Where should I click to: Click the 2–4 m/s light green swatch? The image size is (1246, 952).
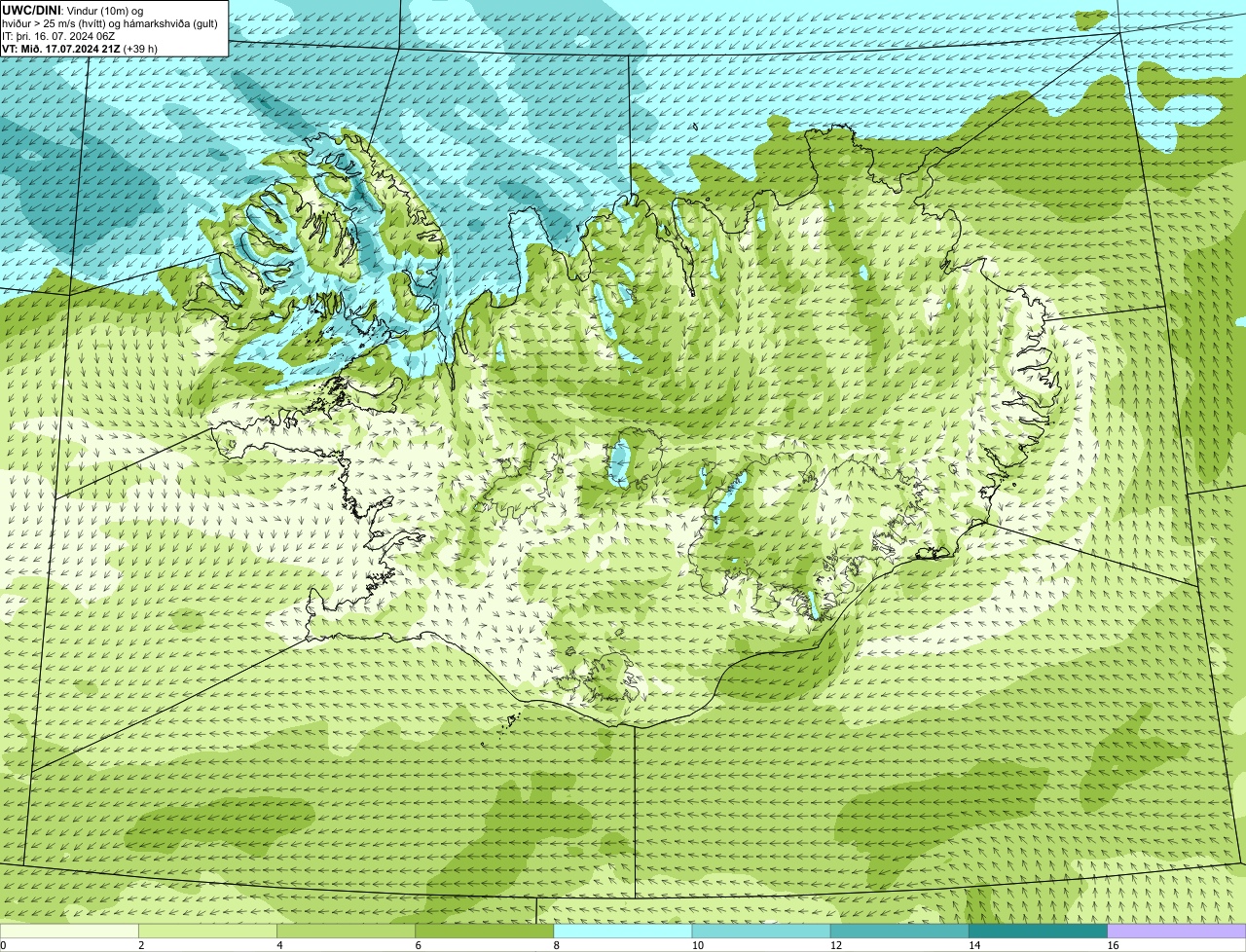point(207,931)
